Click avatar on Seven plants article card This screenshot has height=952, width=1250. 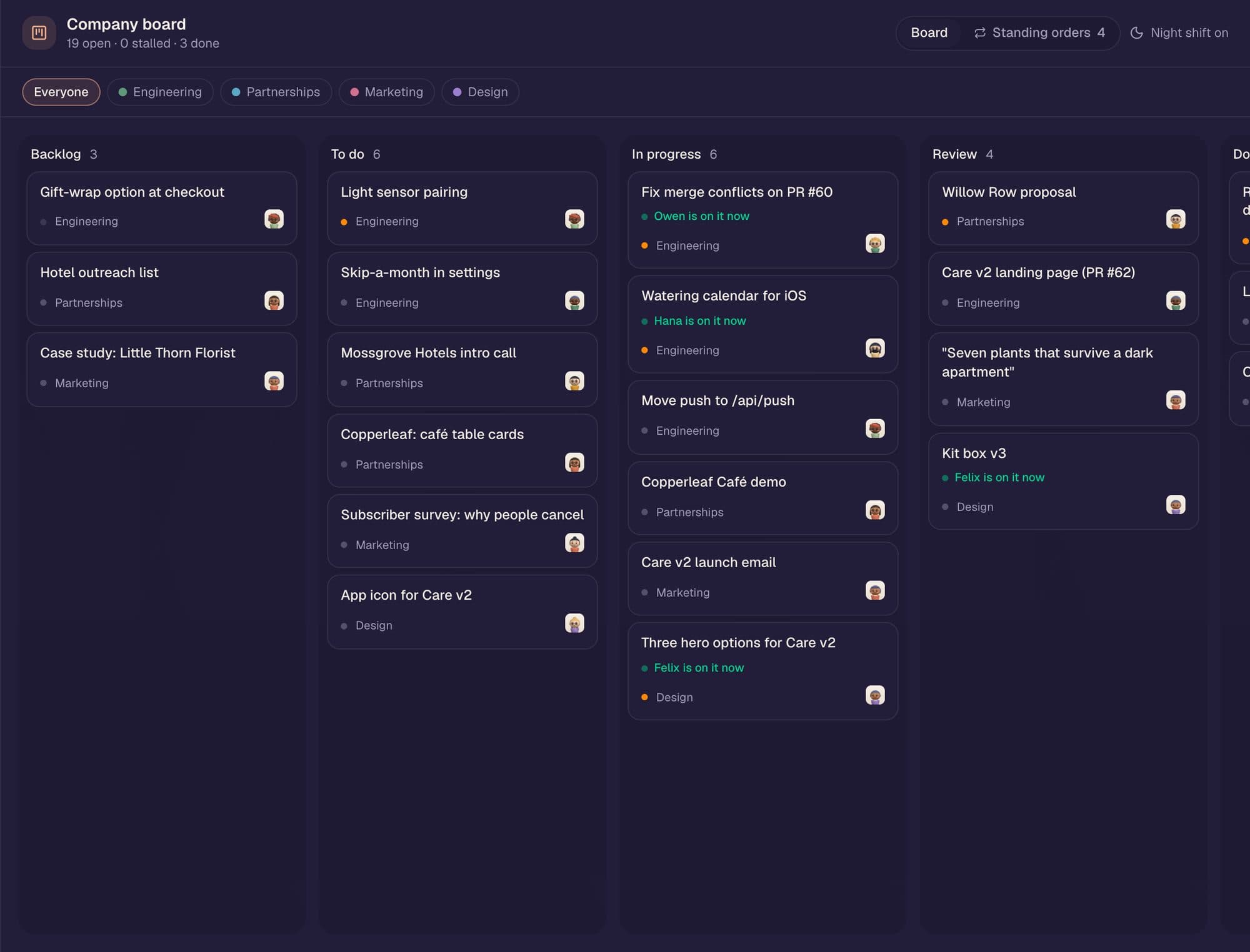[x=1176, y=400]
